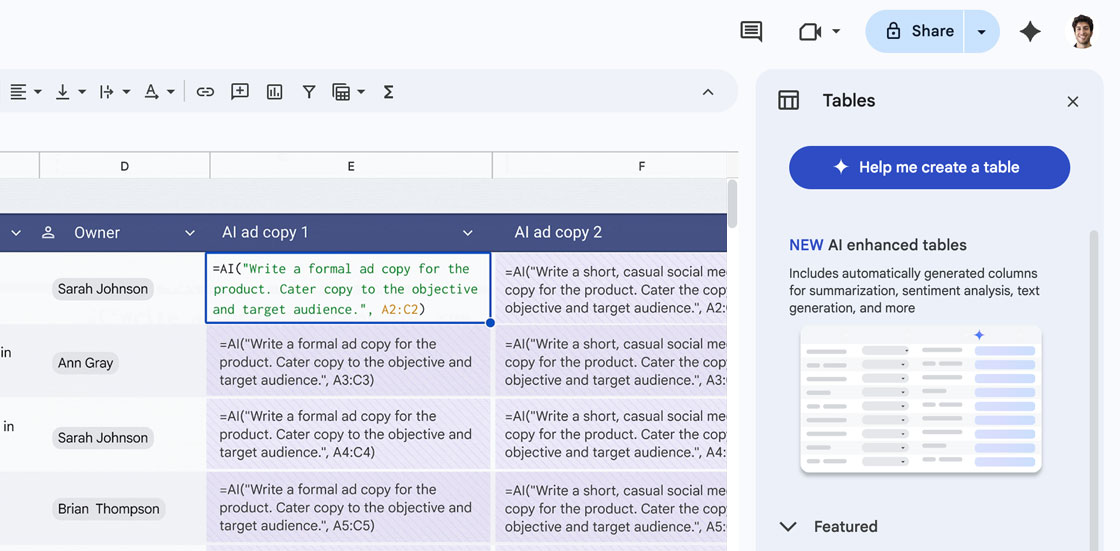This screenshot has width=1120, height=551.
Task: Open comment history icon in header
Action: pos(751,32)
